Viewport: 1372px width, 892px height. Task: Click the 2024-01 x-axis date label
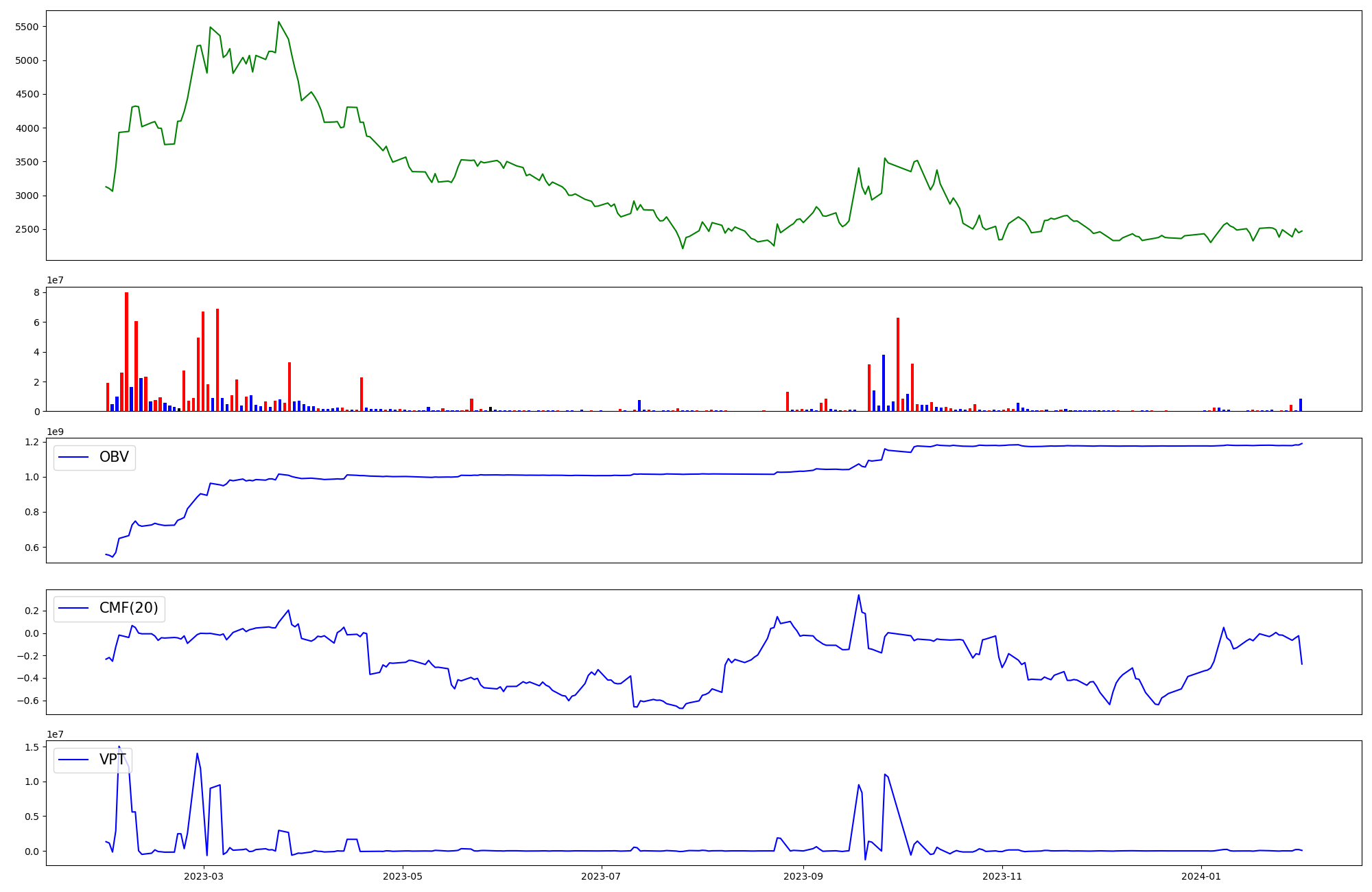(x=1201, y=876)
